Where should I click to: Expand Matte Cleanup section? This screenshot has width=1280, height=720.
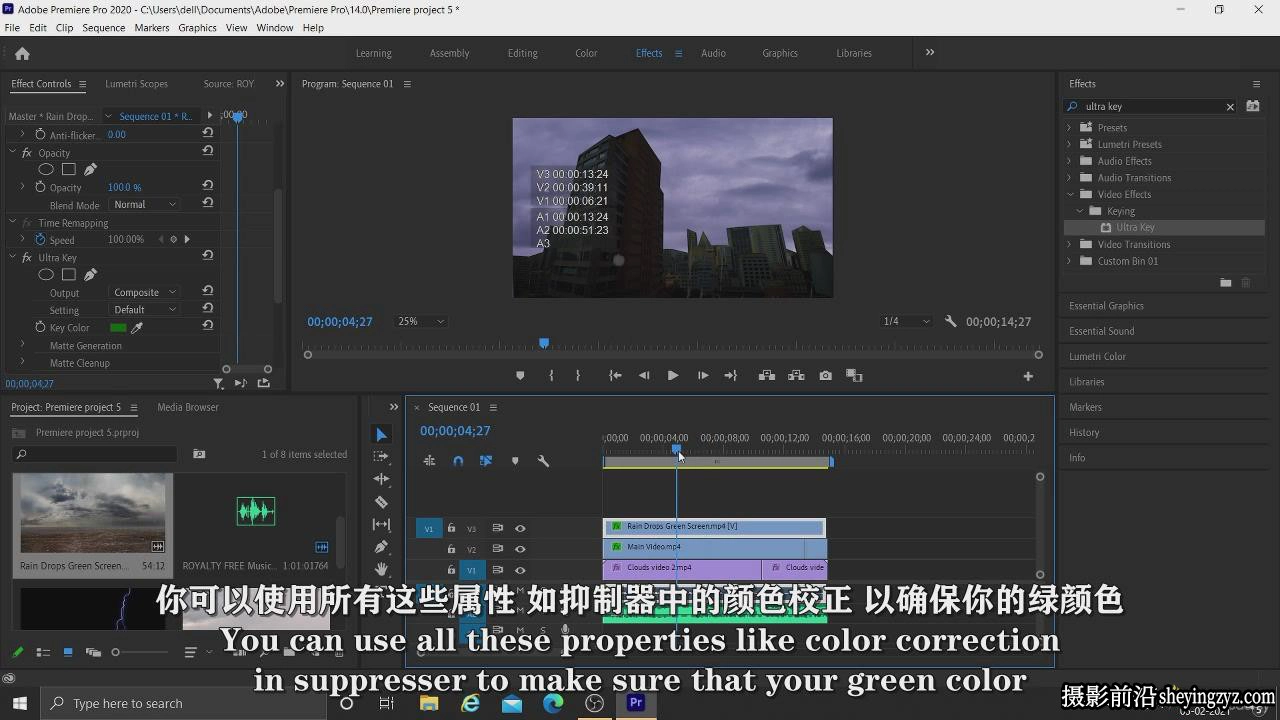22,362
